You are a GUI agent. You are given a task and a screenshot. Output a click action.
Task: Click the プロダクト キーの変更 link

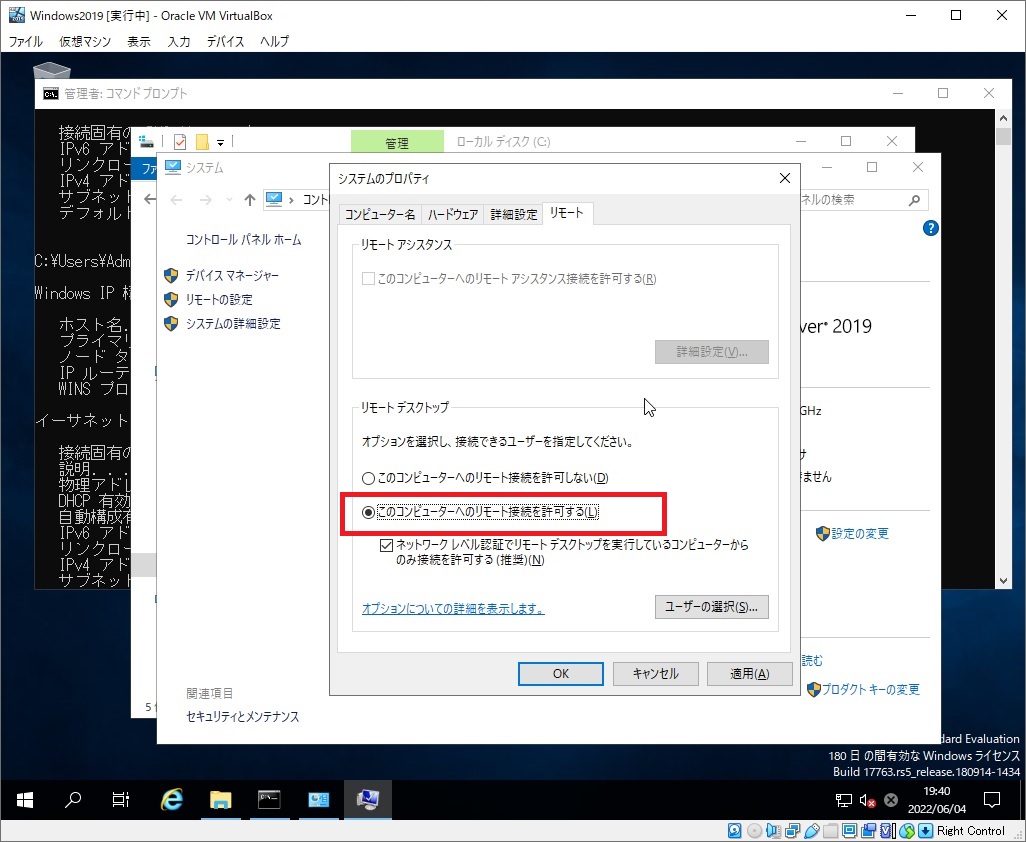[870, 690]
